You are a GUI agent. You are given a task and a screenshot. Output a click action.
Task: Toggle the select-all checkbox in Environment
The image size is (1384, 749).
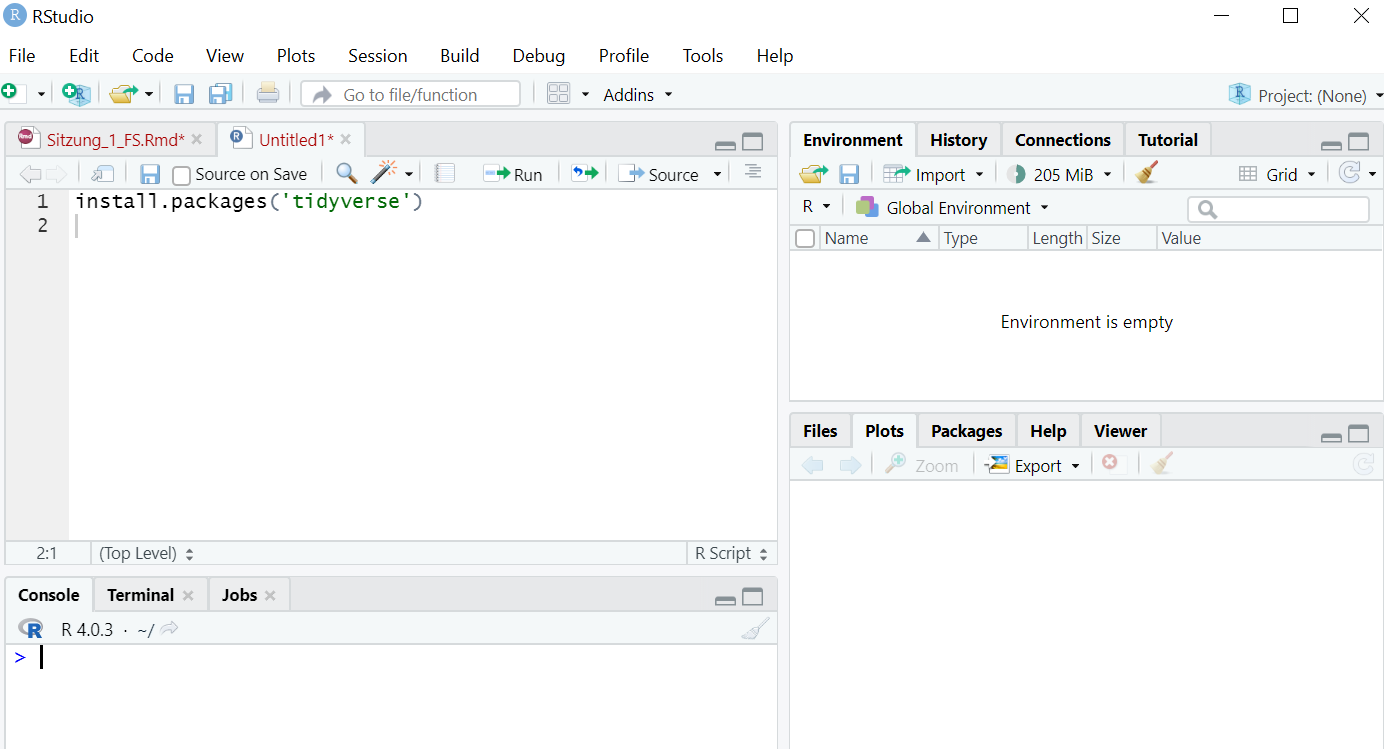tap(805, 238)
